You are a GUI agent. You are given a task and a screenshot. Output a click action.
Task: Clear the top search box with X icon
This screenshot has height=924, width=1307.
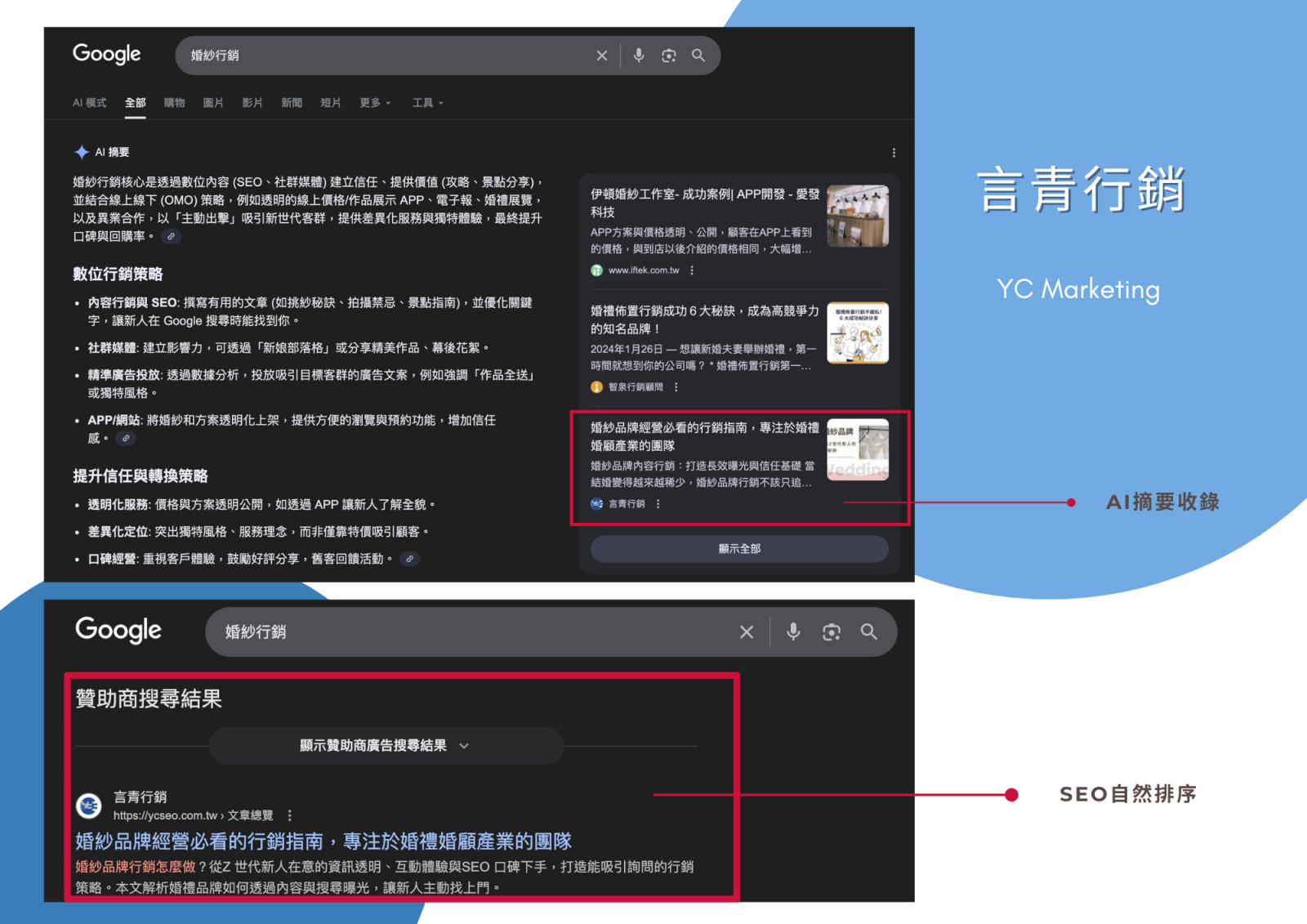pyautogui.click(x=602, y=56)
